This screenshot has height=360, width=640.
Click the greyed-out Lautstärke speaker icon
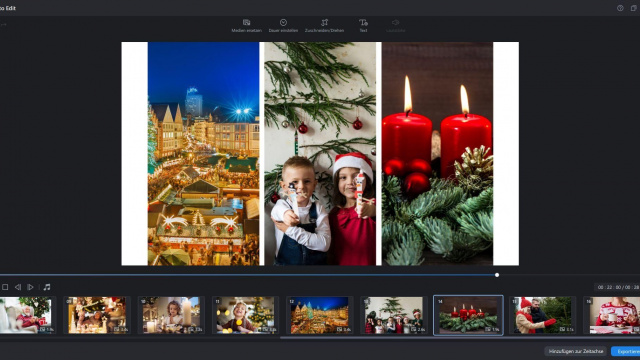point(396,25)
